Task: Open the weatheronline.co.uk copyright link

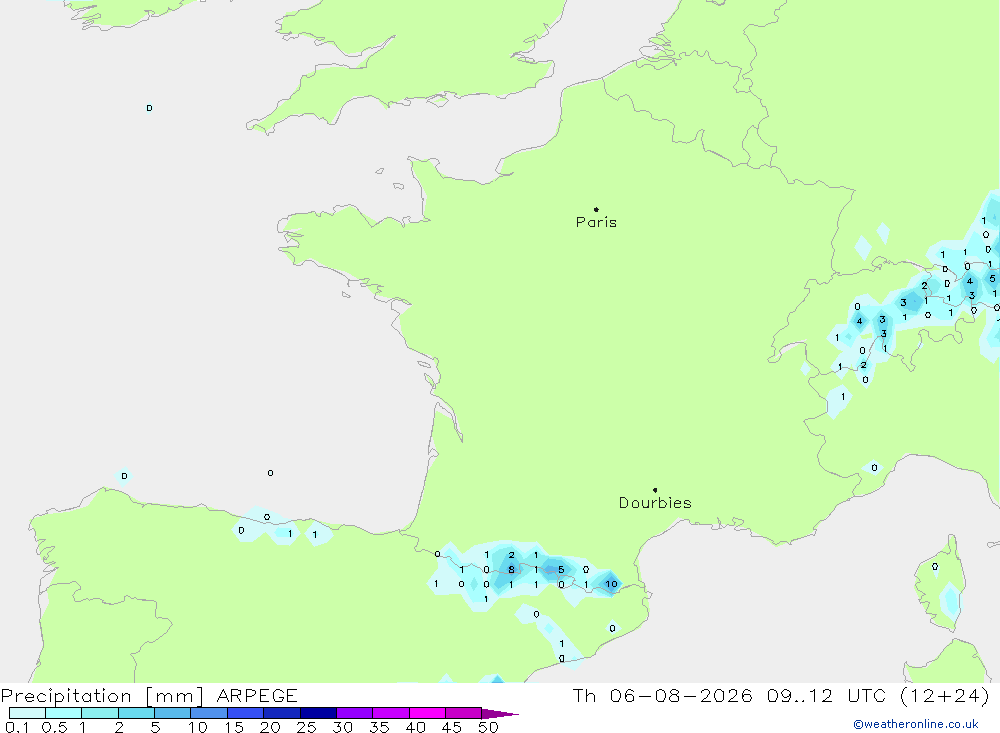Action: point(916,724)
